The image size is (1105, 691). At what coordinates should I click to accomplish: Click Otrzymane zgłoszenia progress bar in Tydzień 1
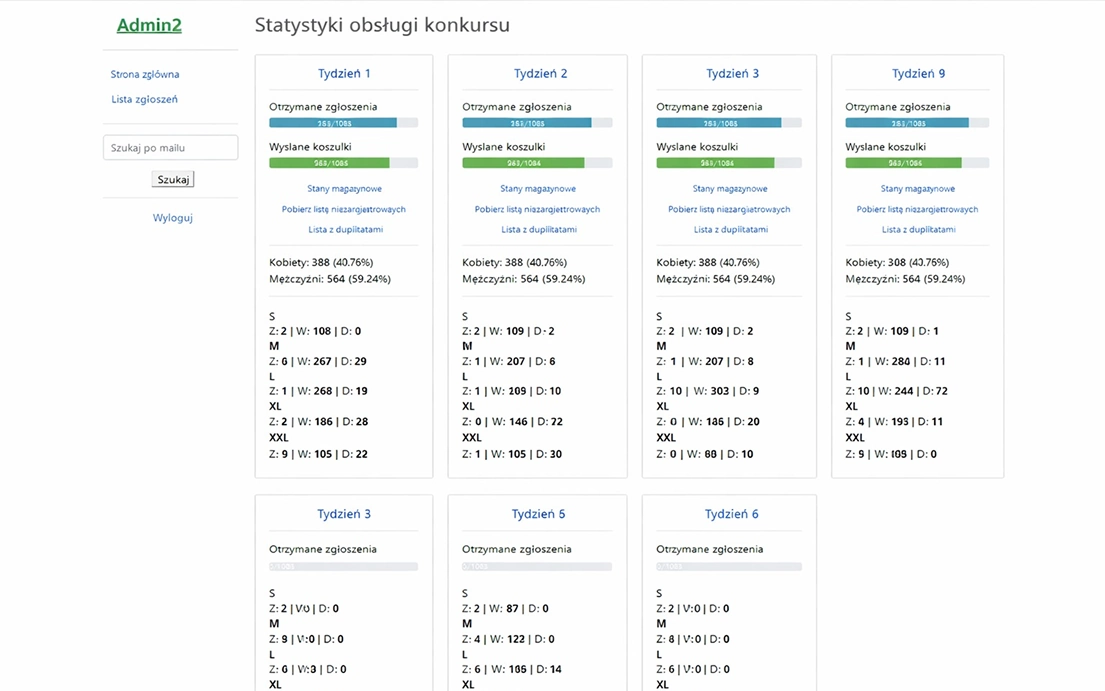(344, 123)
